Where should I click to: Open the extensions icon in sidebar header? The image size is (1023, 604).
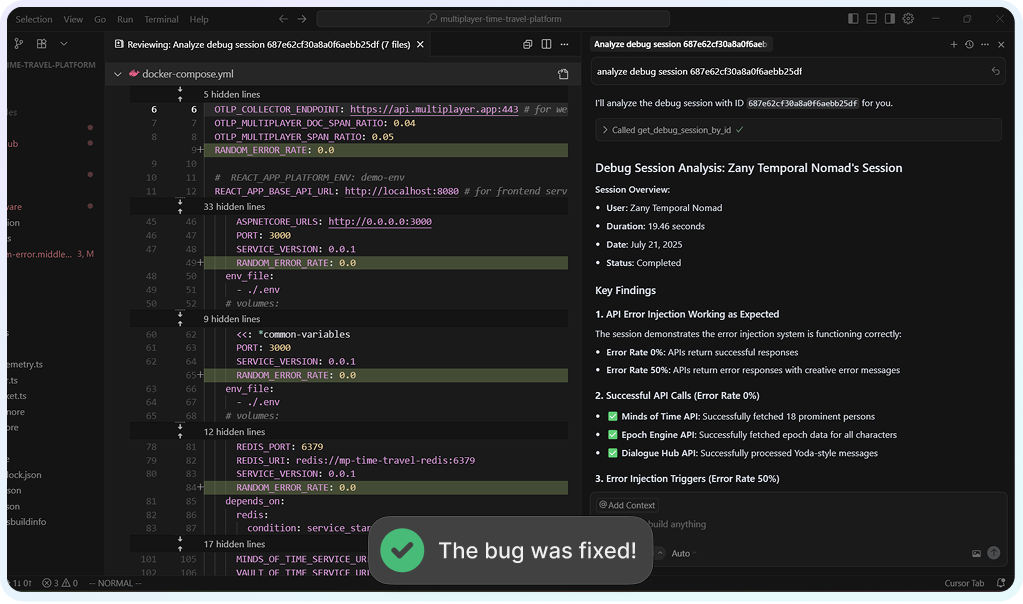click(x=41, y=44)
